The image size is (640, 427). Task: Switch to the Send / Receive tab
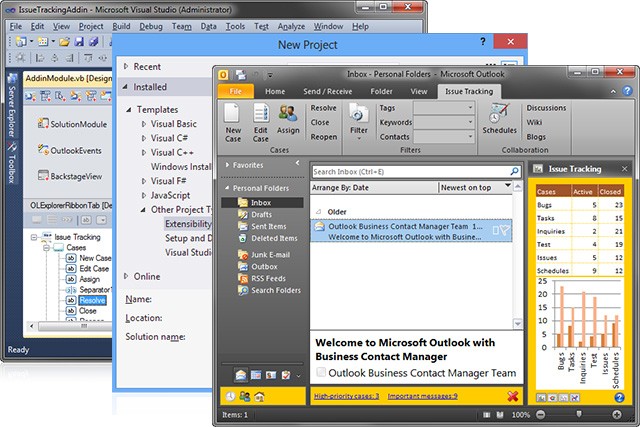[x=328, y=91]
